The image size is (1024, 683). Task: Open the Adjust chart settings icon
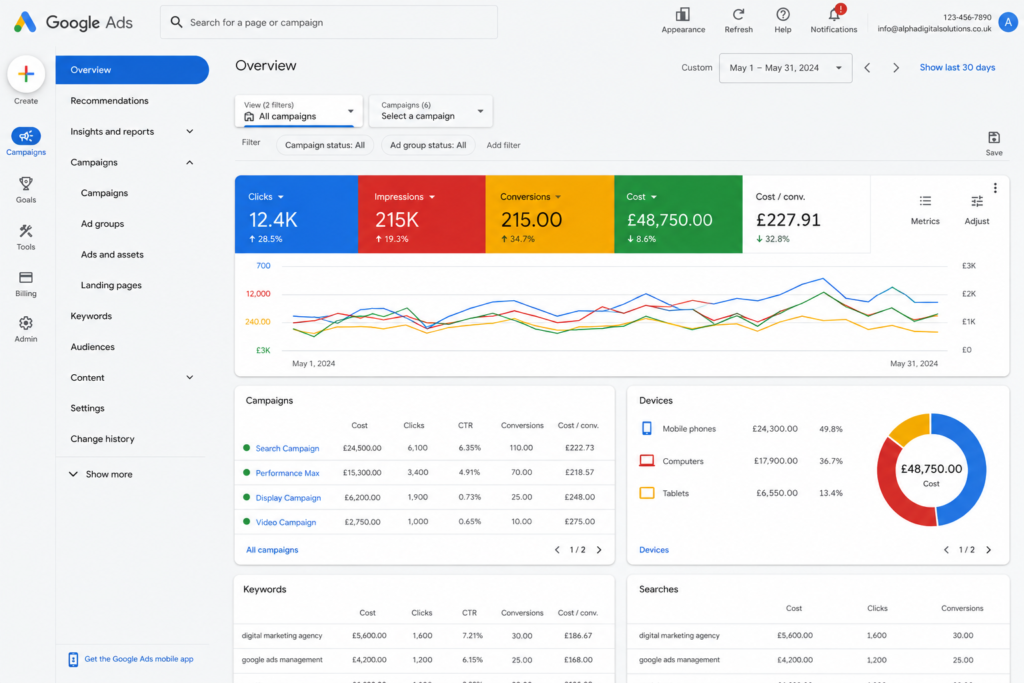[x=976, y=201]
